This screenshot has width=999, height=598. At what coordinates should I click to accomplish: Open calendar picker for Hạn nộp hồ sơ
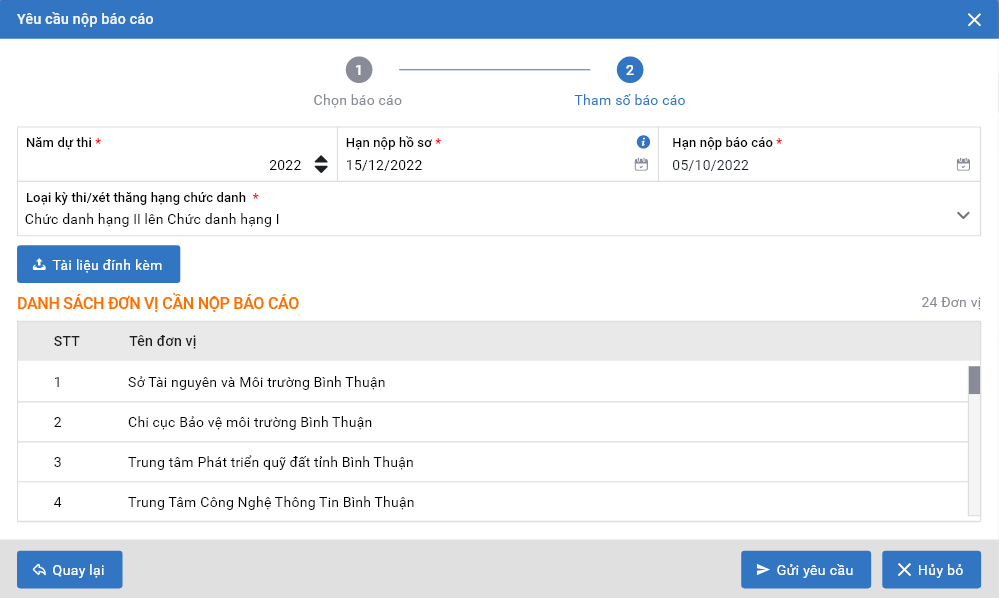[x=641, y=165]
